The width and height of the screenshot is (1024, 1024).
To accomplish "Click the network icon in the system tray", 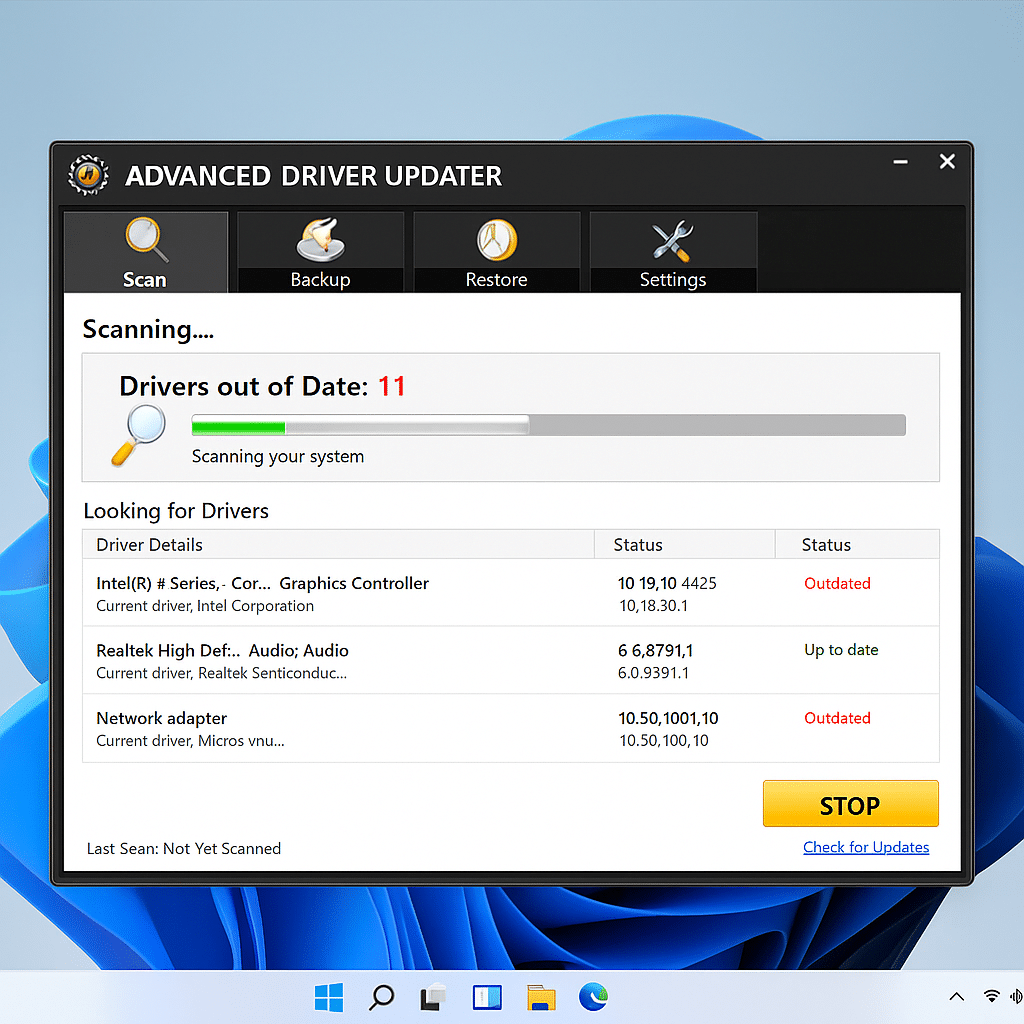I will 991,997.
